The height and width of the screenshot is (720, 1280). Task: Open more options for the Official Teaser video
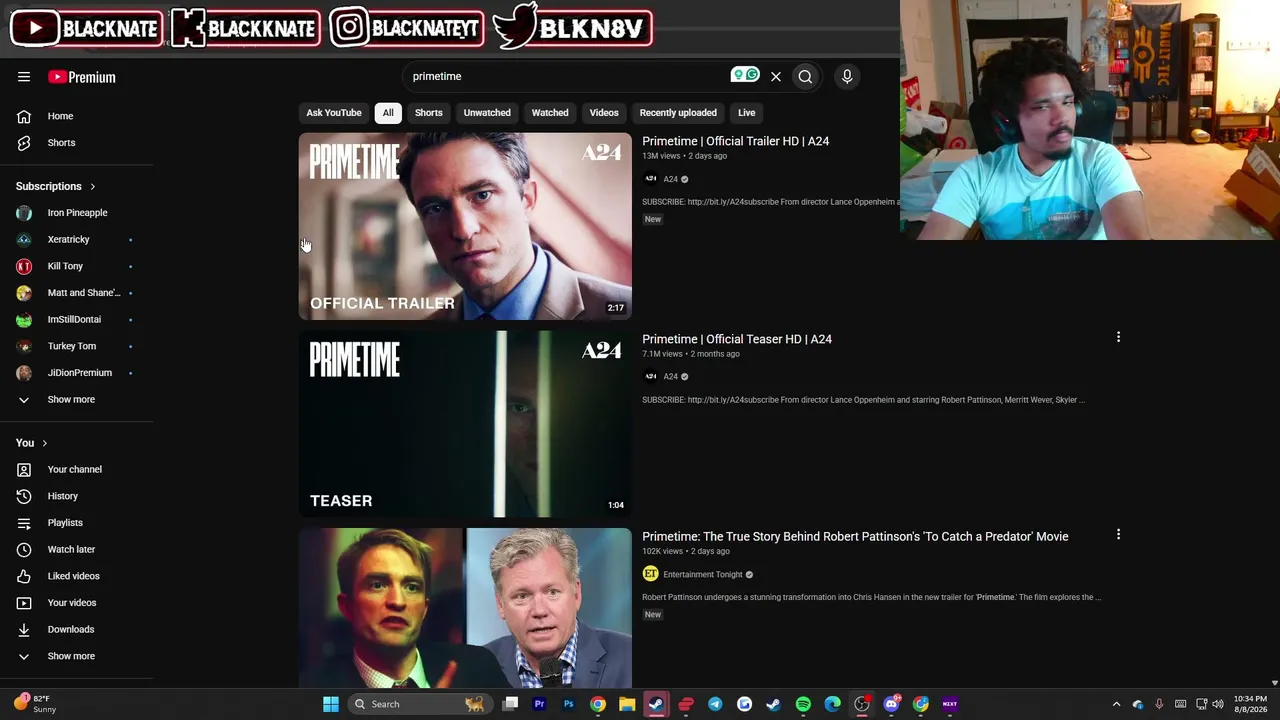click(1118, 337)
